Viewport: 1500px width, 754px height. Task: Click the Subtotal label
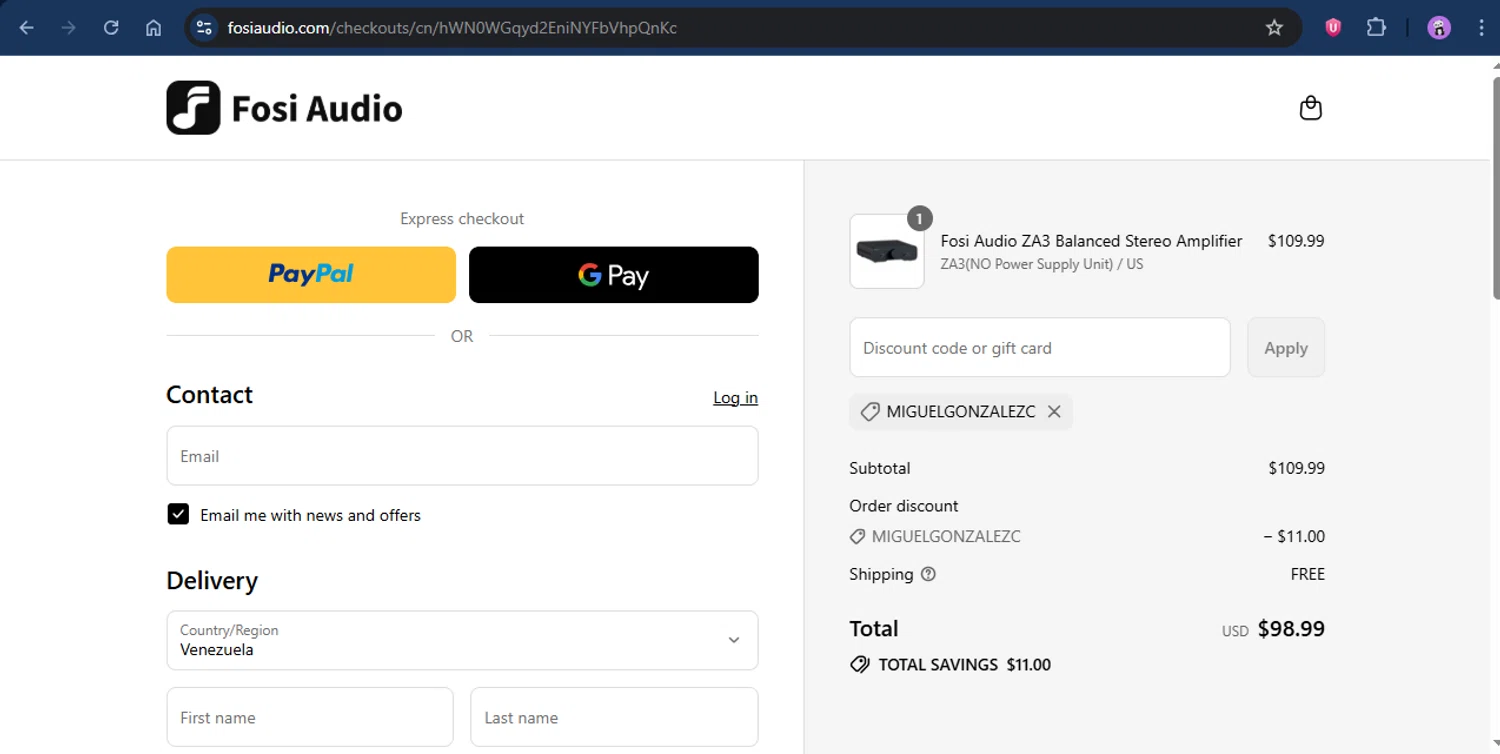[880, 468]
